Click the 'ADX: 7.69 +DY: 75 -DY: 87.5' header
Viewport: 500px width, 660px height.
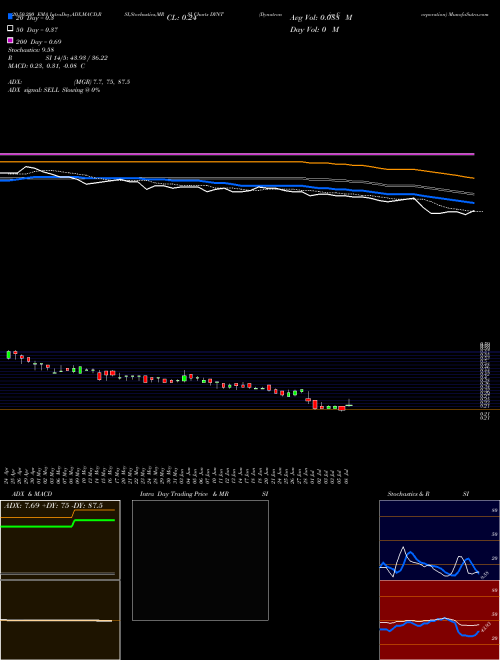click(x=53, y=505)
